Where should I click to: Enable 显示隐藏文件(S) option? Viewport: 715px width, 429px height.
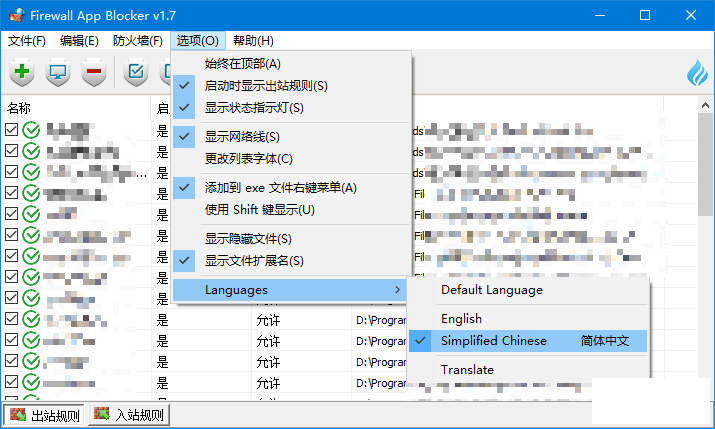point(291,239)
